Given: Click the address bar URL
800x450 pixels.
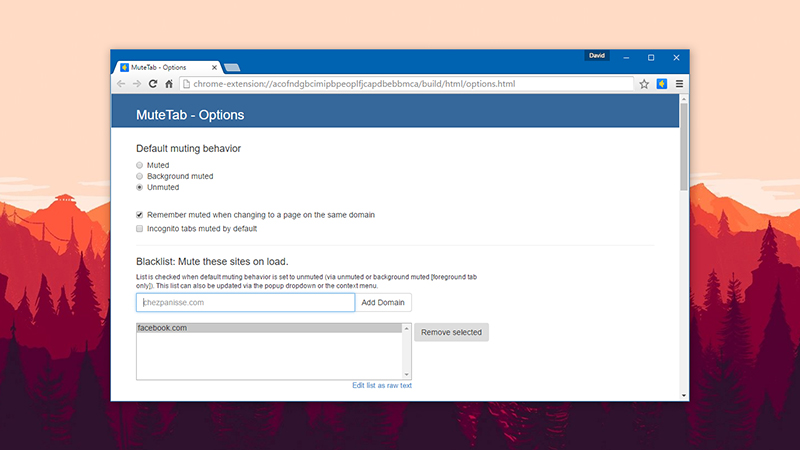Looking at the screenshot, I should (354, 84).
